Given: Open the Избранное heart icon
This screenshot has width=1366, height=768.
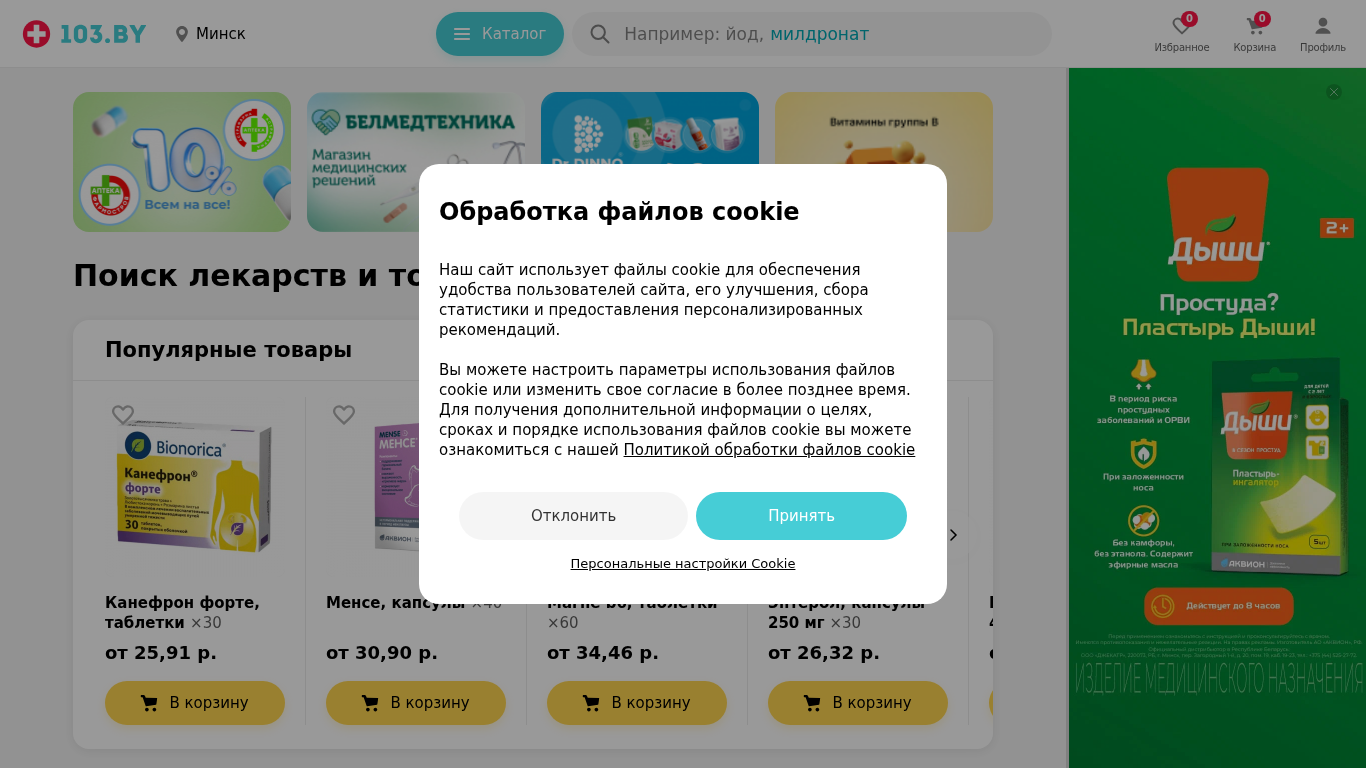Looking at the screenshot, I should pyautogui.click(x=1181, y=27).
